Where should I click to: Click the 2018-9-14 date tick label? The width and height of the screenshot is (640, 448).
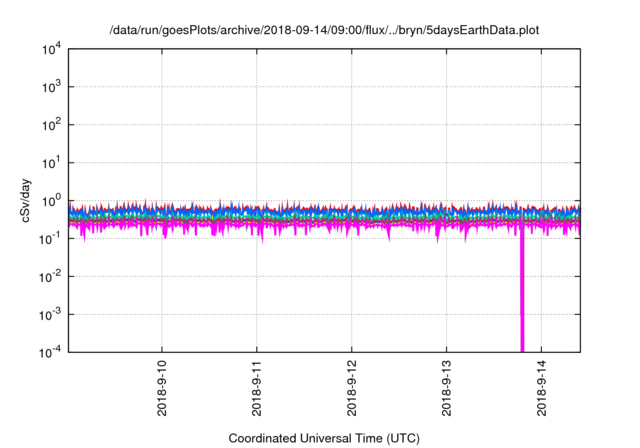coord(542,388)
